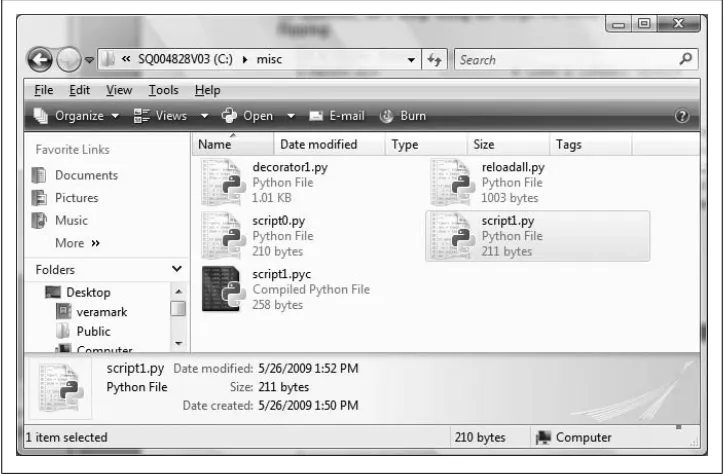Sort by the Name column header
This screenshot has width=724, height=474.
(x=233, y=144)
